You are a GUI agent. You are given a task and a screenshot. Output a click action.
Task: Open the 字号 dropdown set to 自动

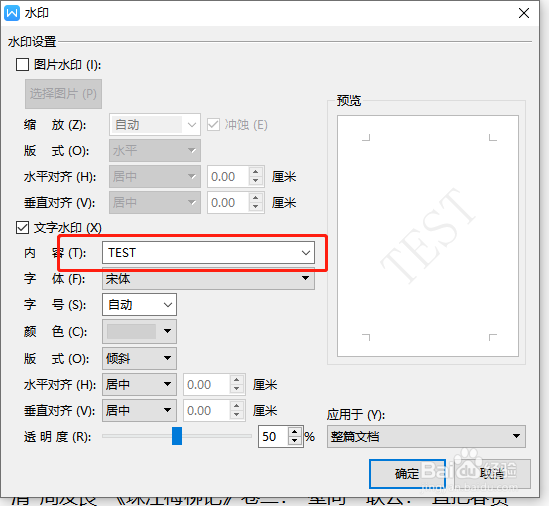tap(139, 305)
